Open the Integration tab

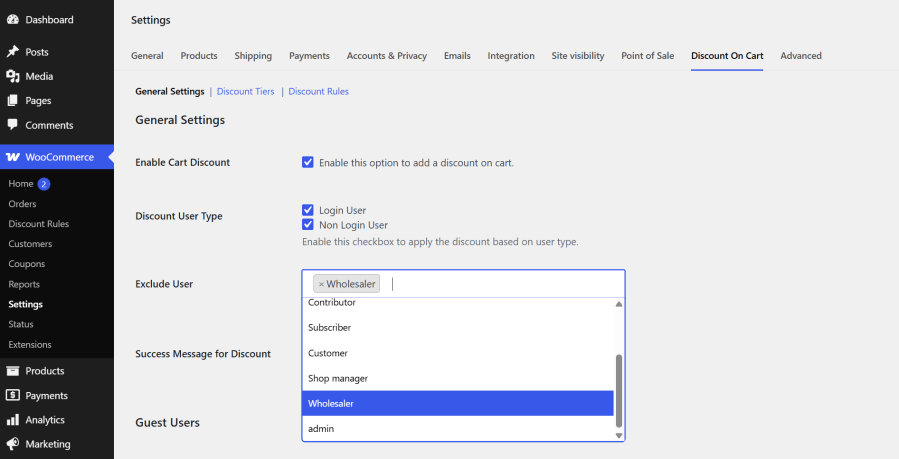coord(511,56)
